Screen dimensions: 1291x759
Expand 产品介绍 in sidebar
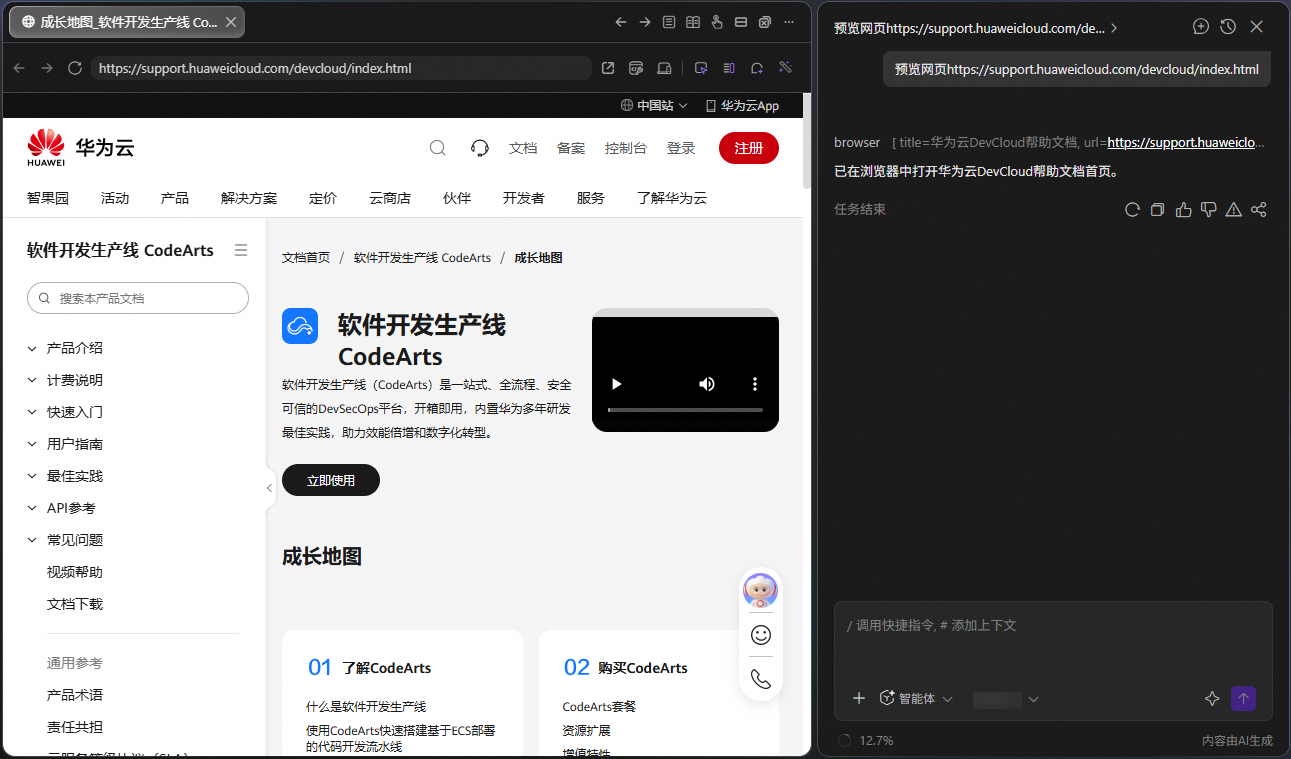coord(31,348)
